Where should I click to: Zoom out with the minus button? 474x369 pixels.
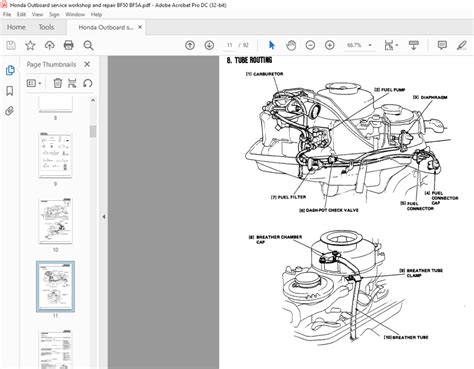310,45
